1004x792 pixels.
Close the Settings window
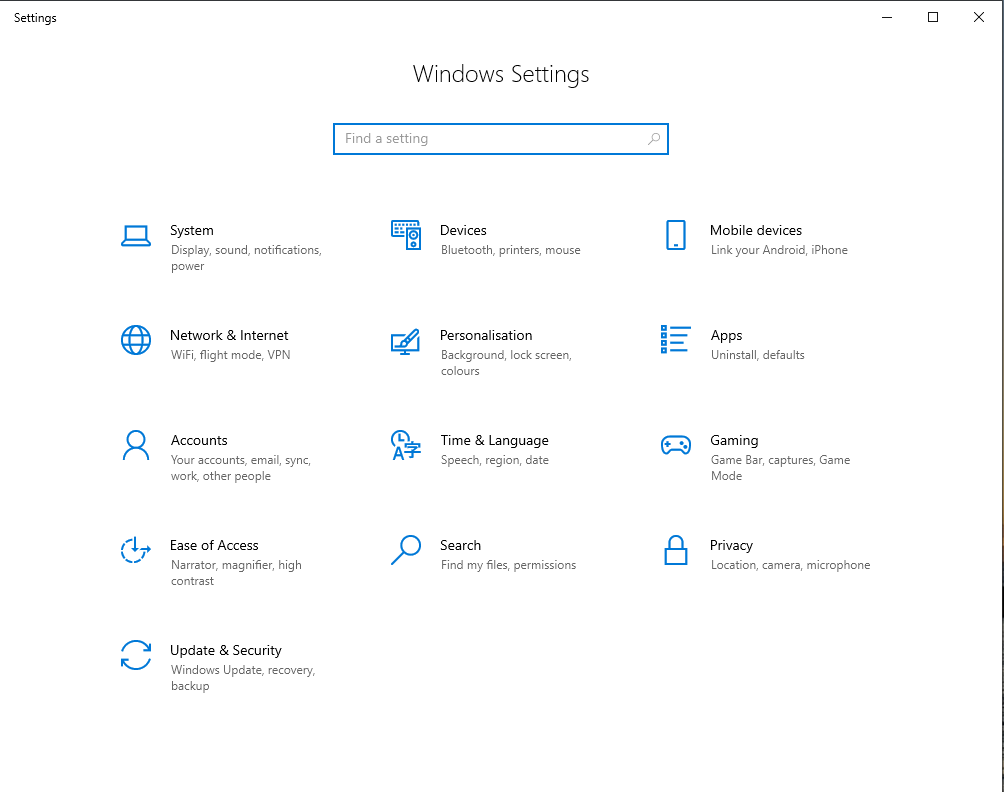coord(979,17)
